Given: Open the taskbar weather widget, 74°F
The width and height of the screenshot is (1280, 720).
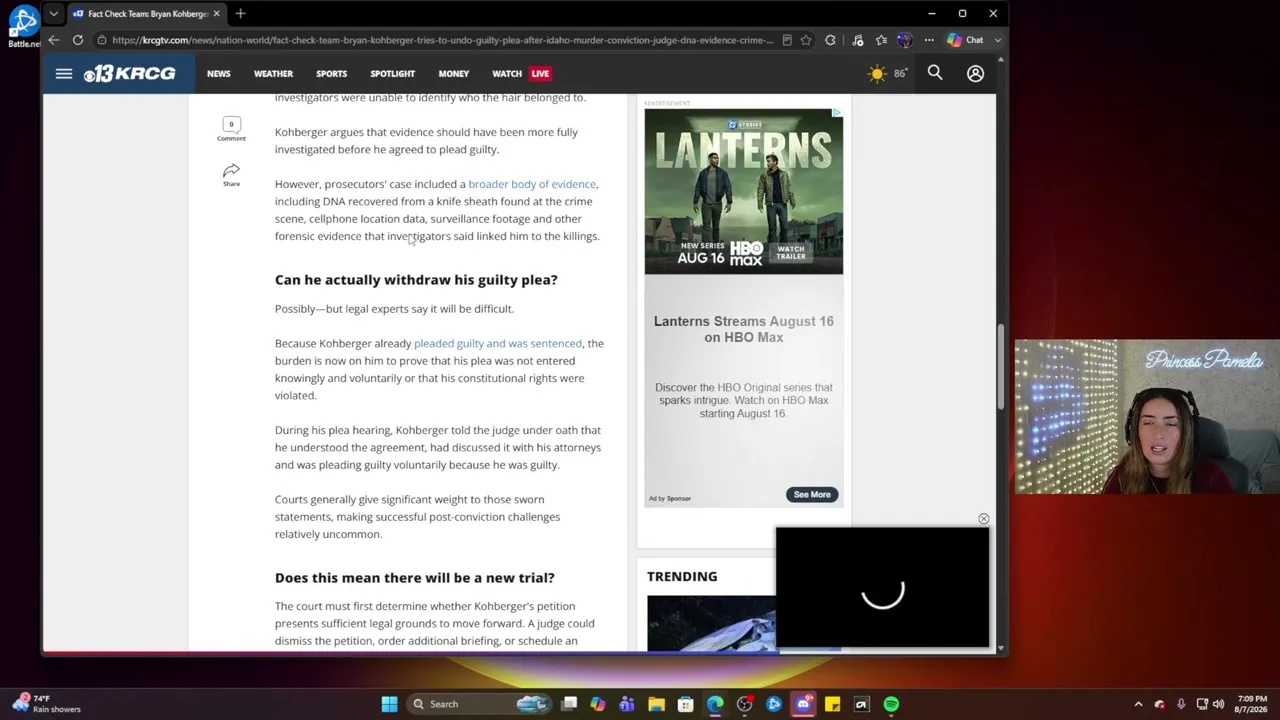Looking at the screenshot, I should coord(45,704).
